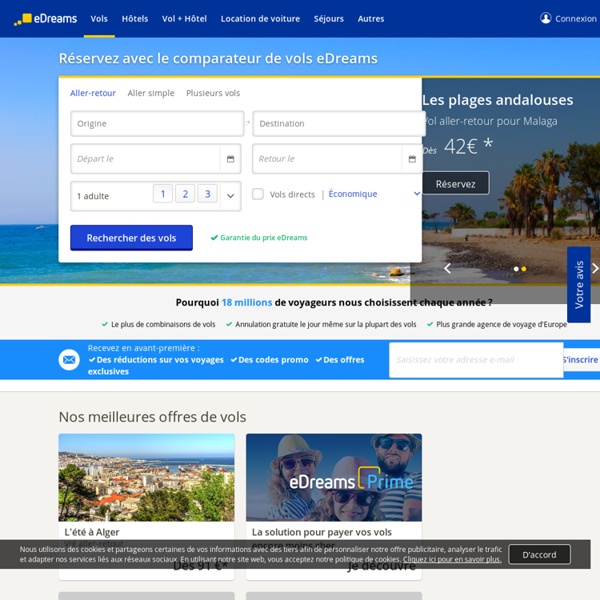Select the Aller-retour trip tab
600x600 pixels.
(x=93, y=93)
